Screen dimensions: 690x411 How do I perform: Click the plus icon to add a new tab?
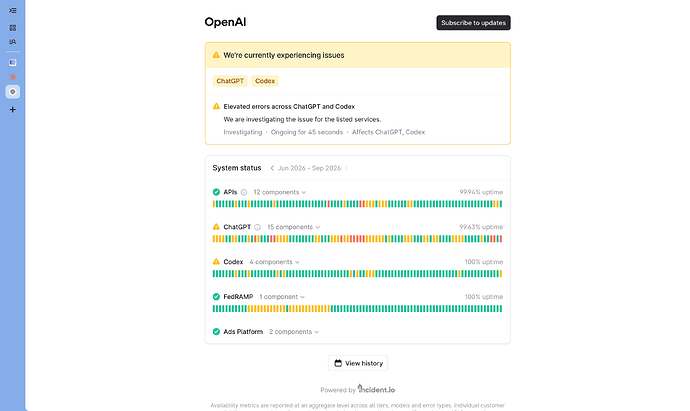[x=13, y=110]
